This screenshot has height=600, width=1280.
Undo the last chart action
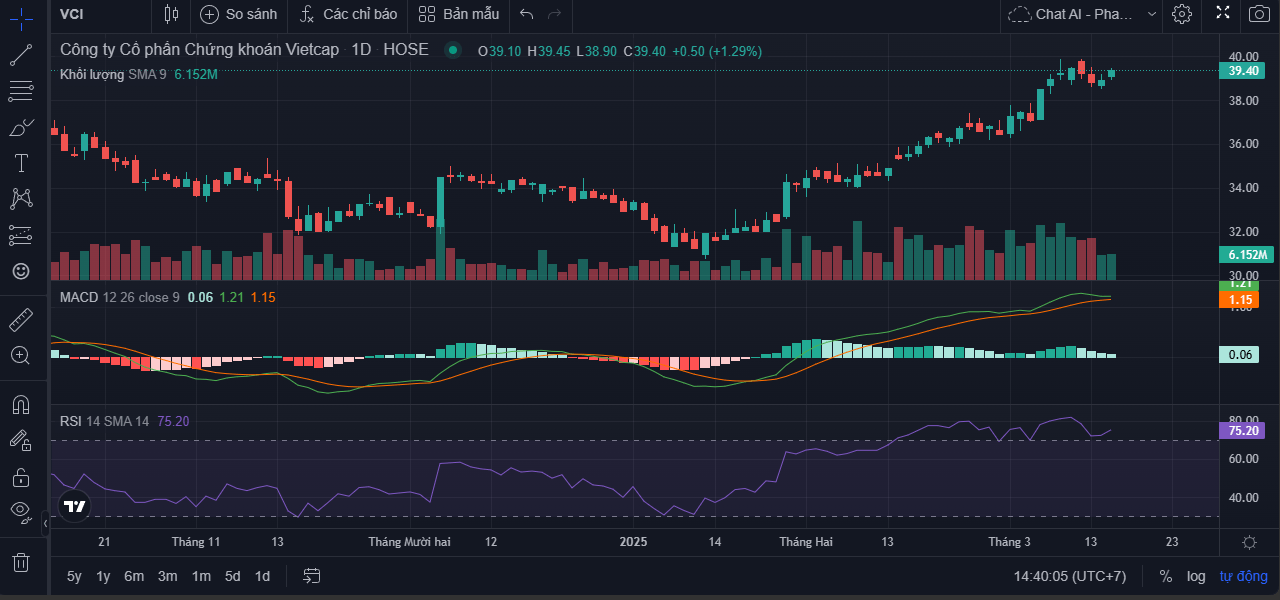tap(527, 14)
